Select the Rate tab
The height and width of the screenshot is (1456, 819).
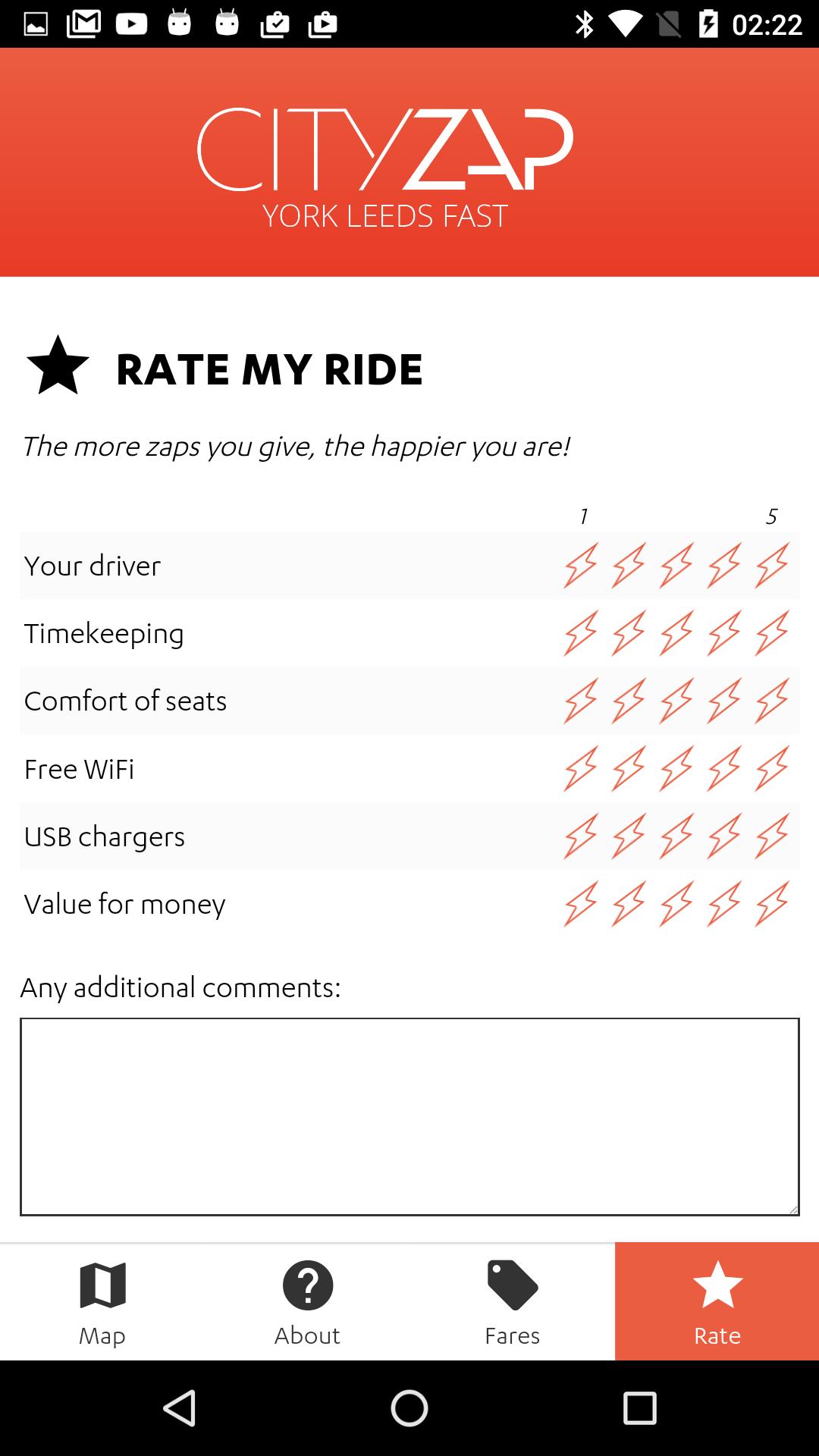click(717, 1301)
